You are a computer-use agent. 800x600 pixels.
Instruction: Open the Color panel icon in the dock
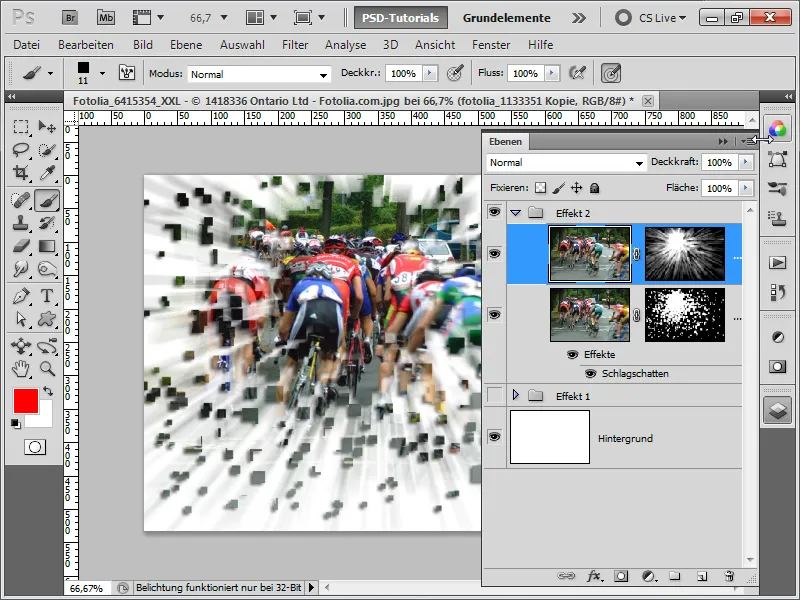778,129
